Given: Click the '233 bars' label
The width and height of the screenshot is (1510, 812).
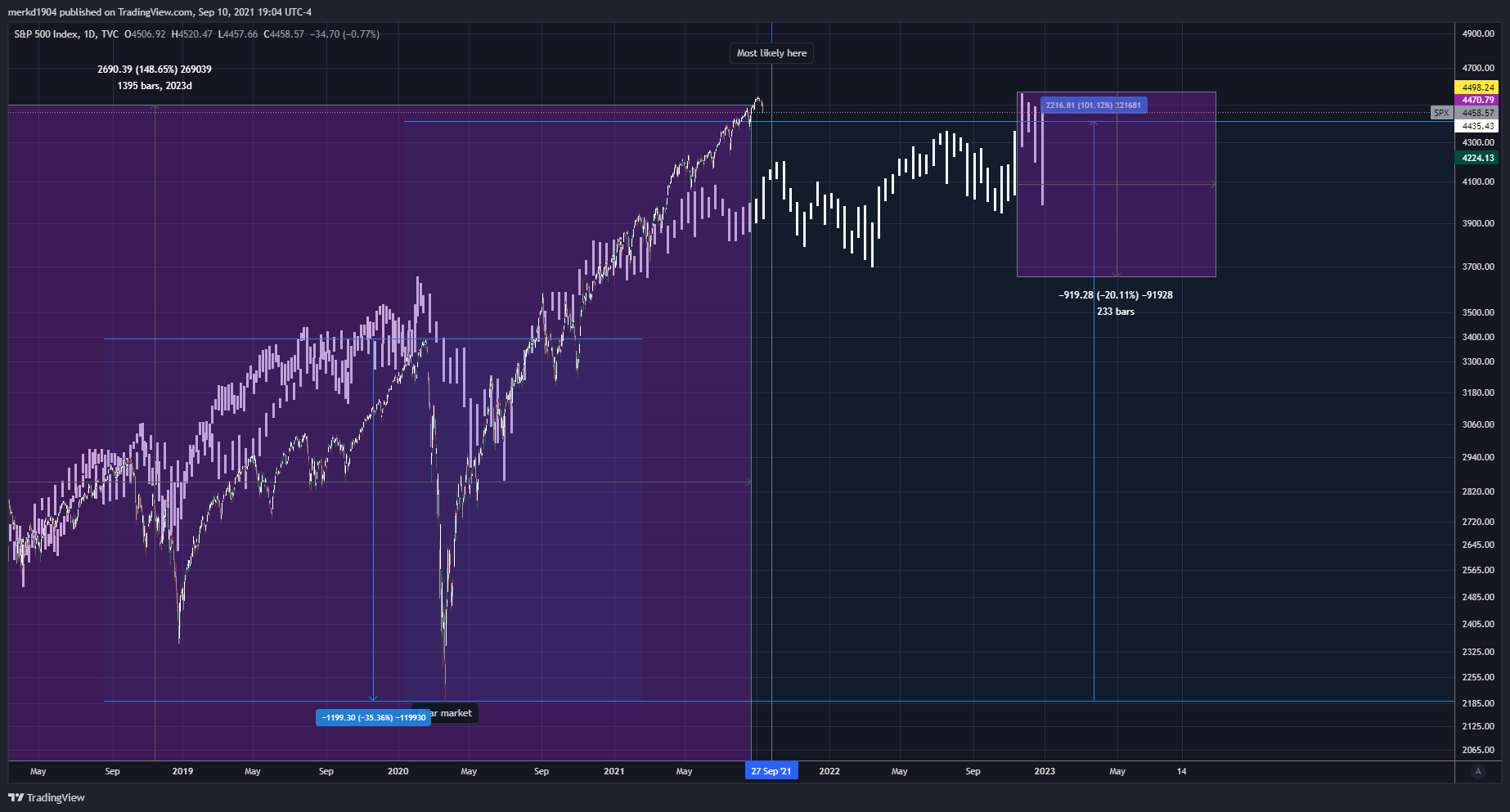Looking at the screenshot, I should point(1116,312).
